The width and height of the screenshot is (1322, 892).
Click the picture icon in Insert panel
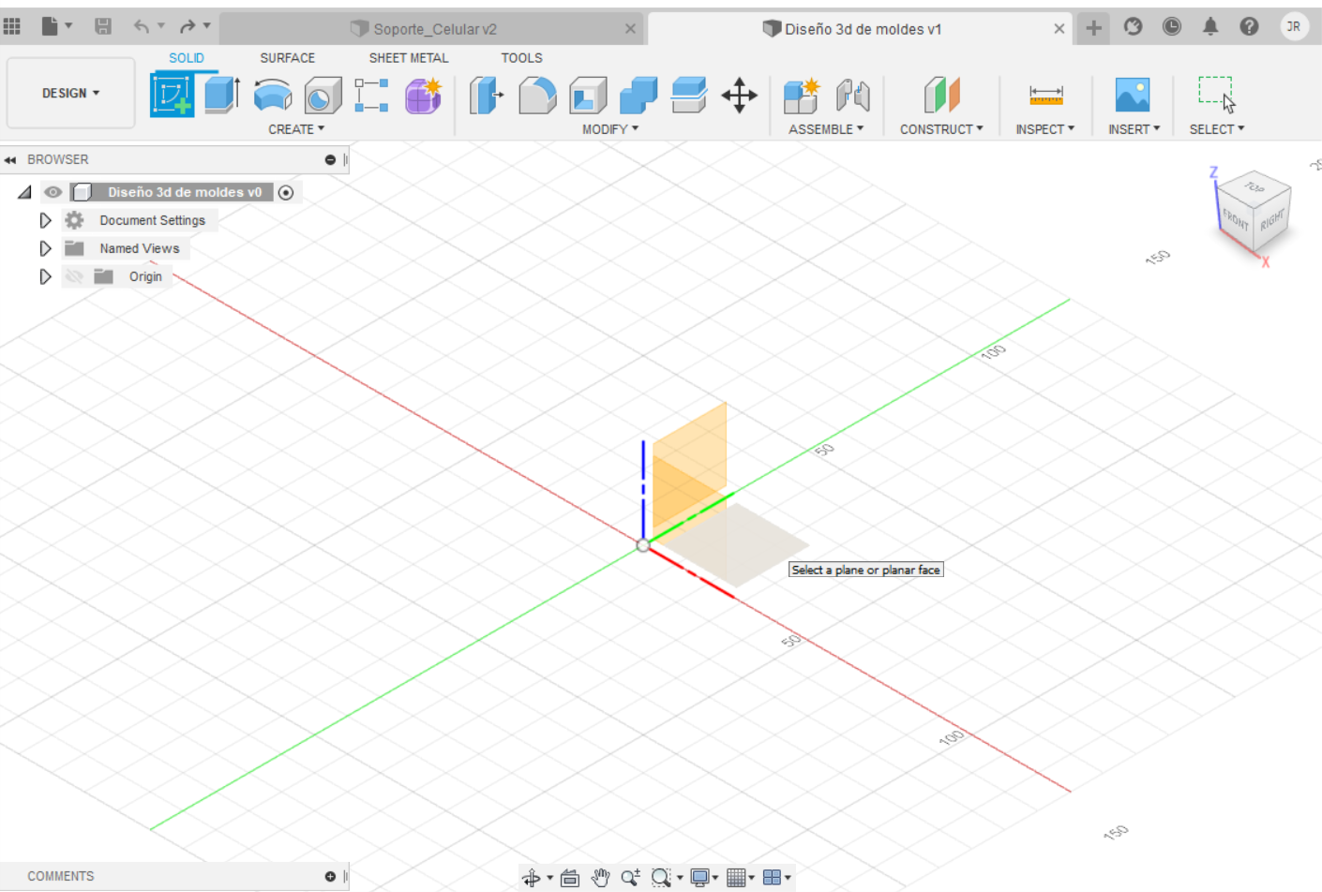[1133, 96]
